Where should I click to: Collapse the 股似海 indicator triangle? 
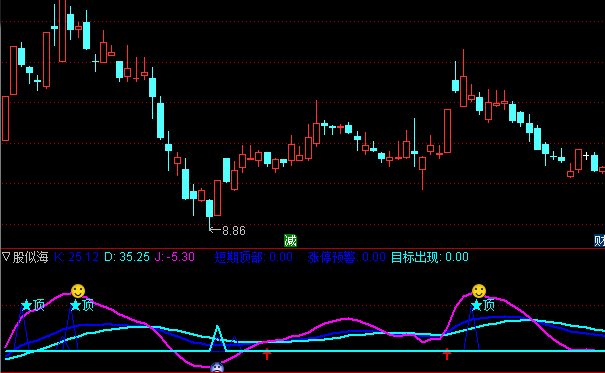6,257
